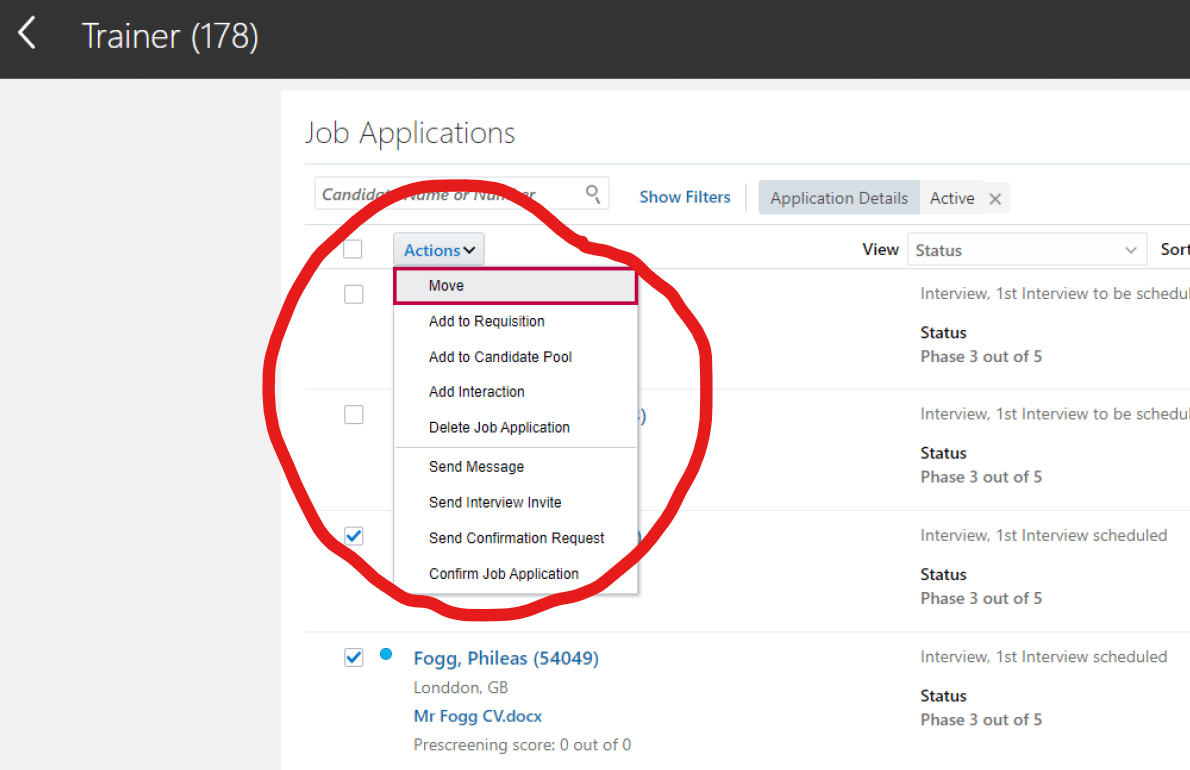
Task: Remove the Active filter chip
Action: [x=995, y=199]
